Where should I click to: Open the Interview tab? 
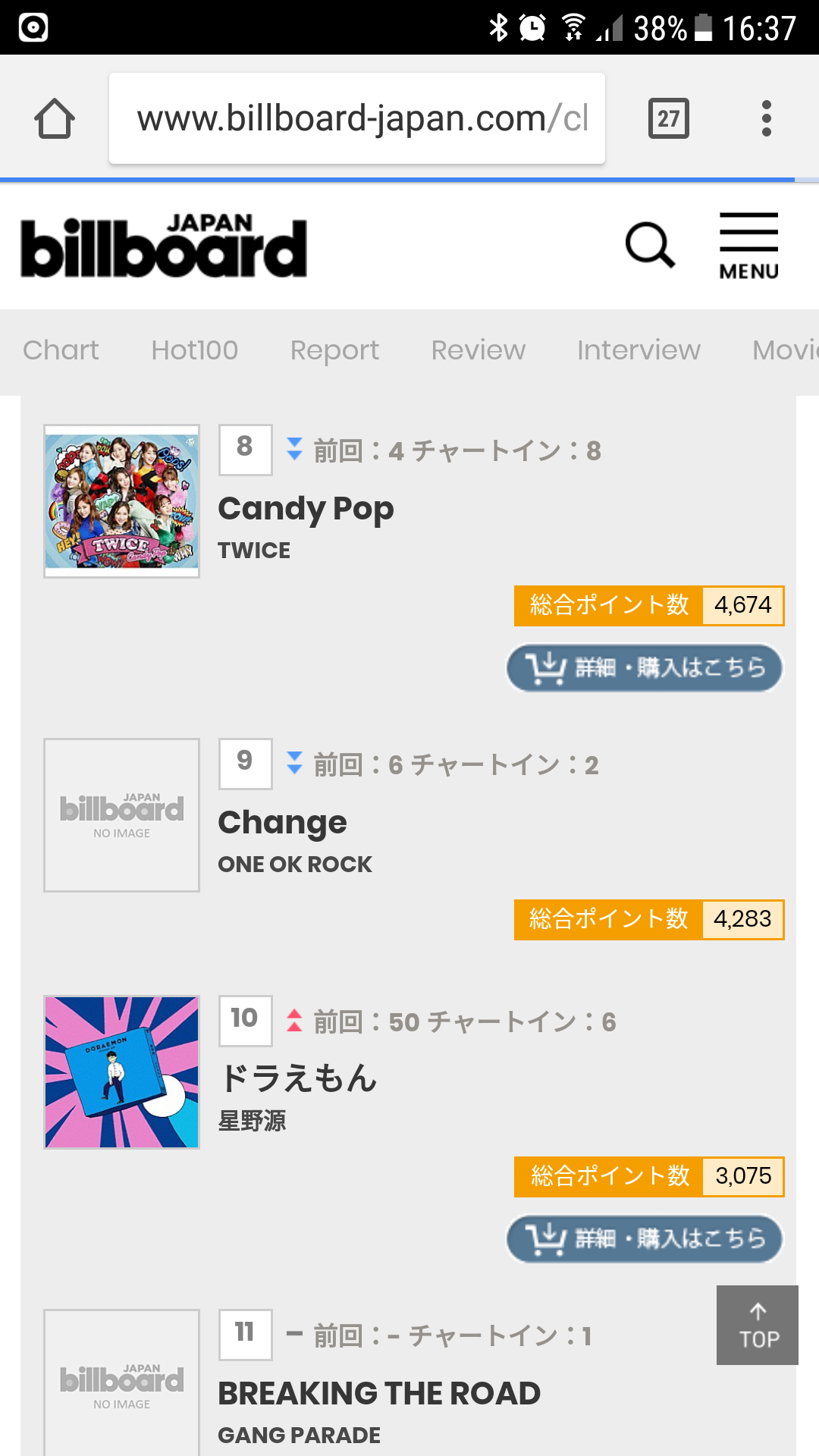[x=639, y=350]
